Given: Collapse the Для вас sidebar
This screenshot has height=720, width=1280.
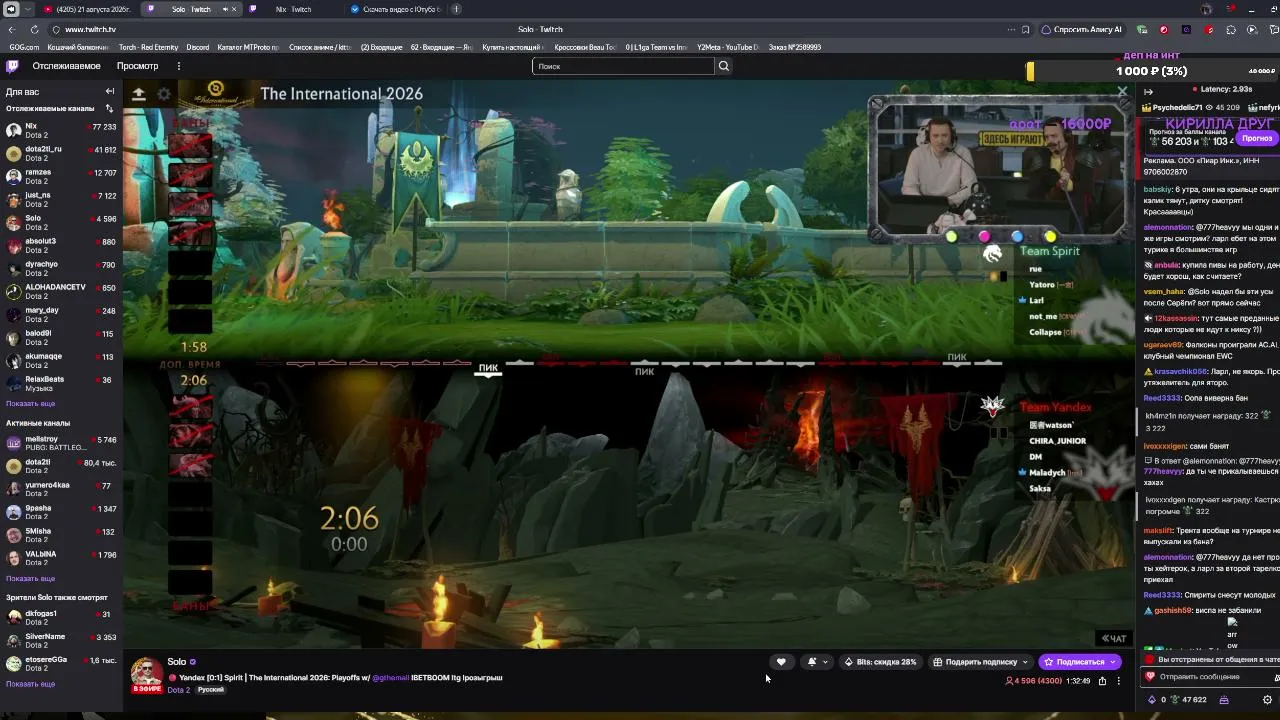Looking at the screenshot, I should pyautogui.click(x=110, y=92).
